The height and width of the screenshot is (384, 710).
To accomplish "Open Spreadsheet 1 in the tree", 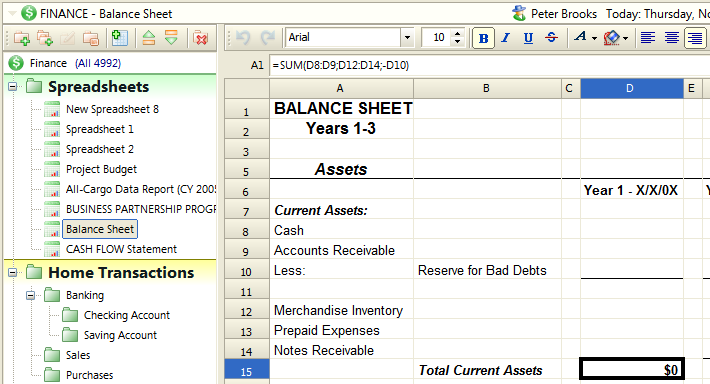I will [x=100, y=129].
